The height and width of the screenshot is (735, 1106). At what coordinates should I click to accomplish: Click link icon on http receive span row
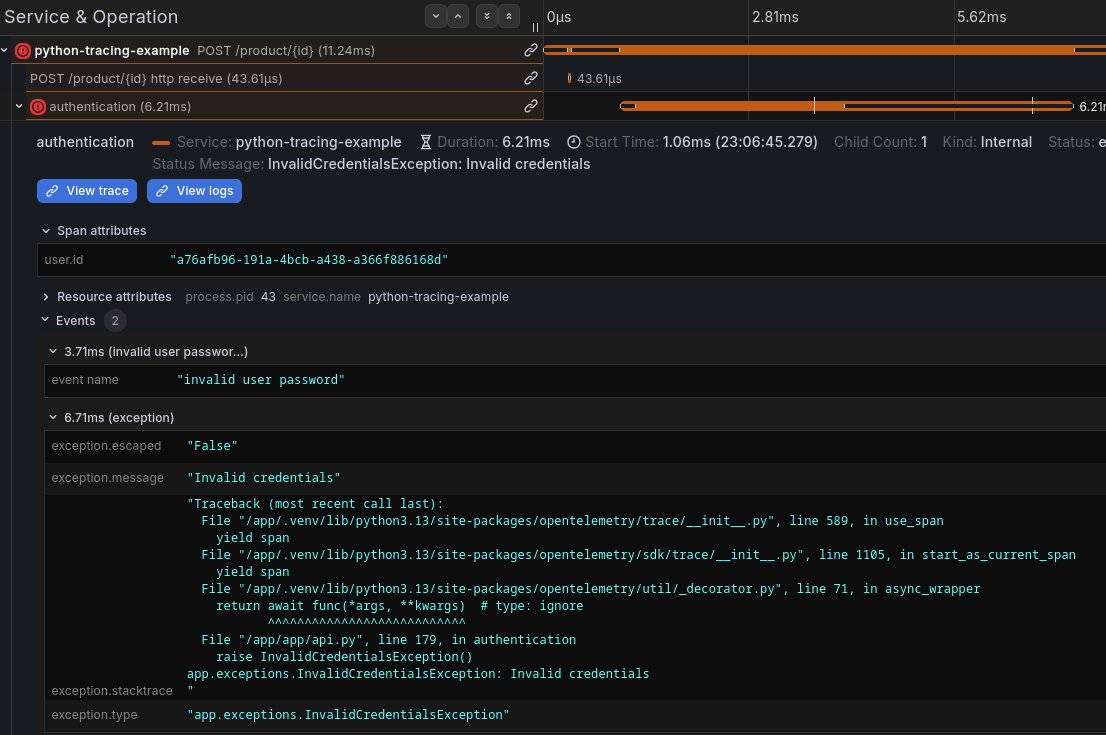531,78
